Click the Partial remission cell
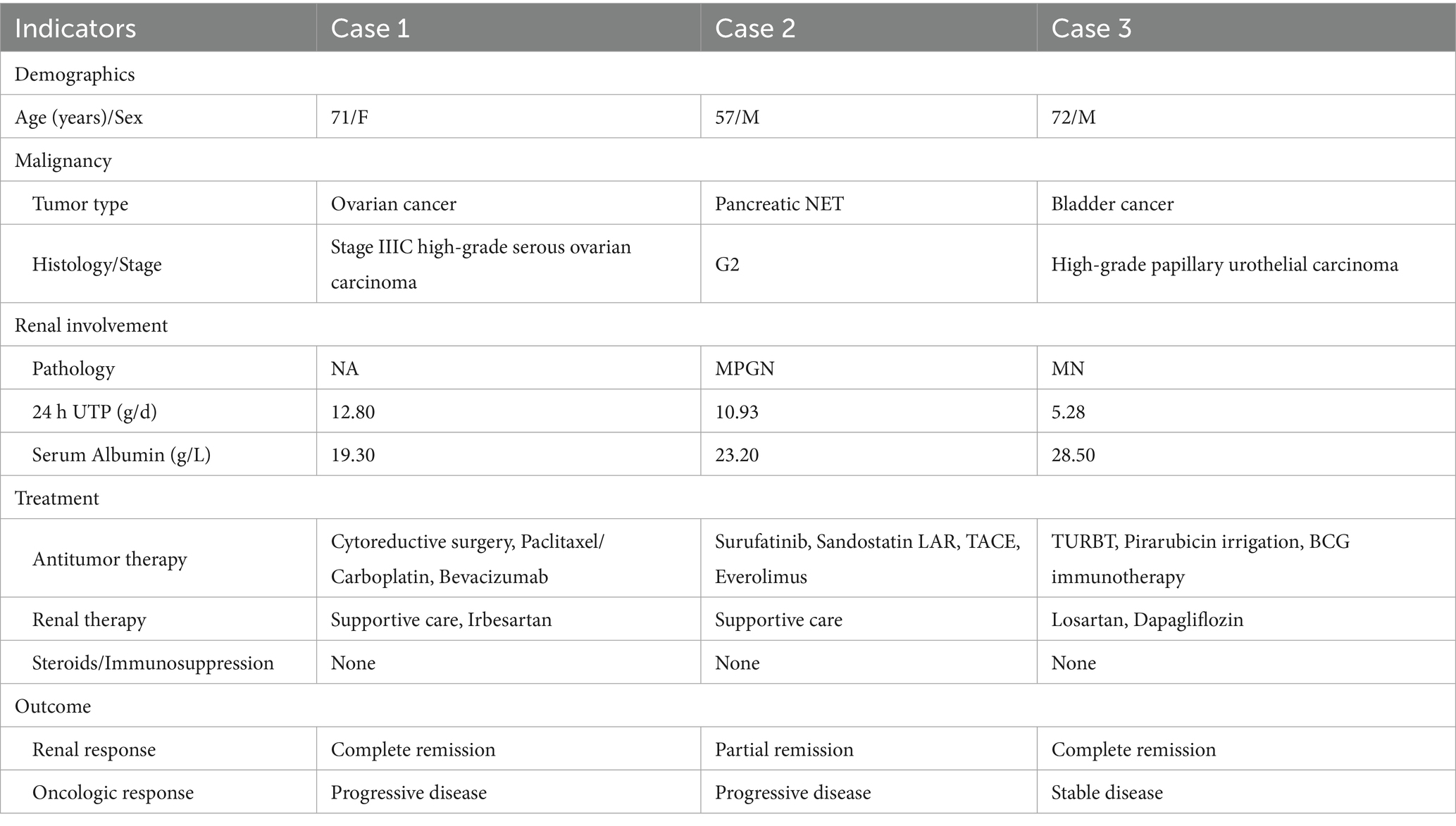 [x=784, y=749]
